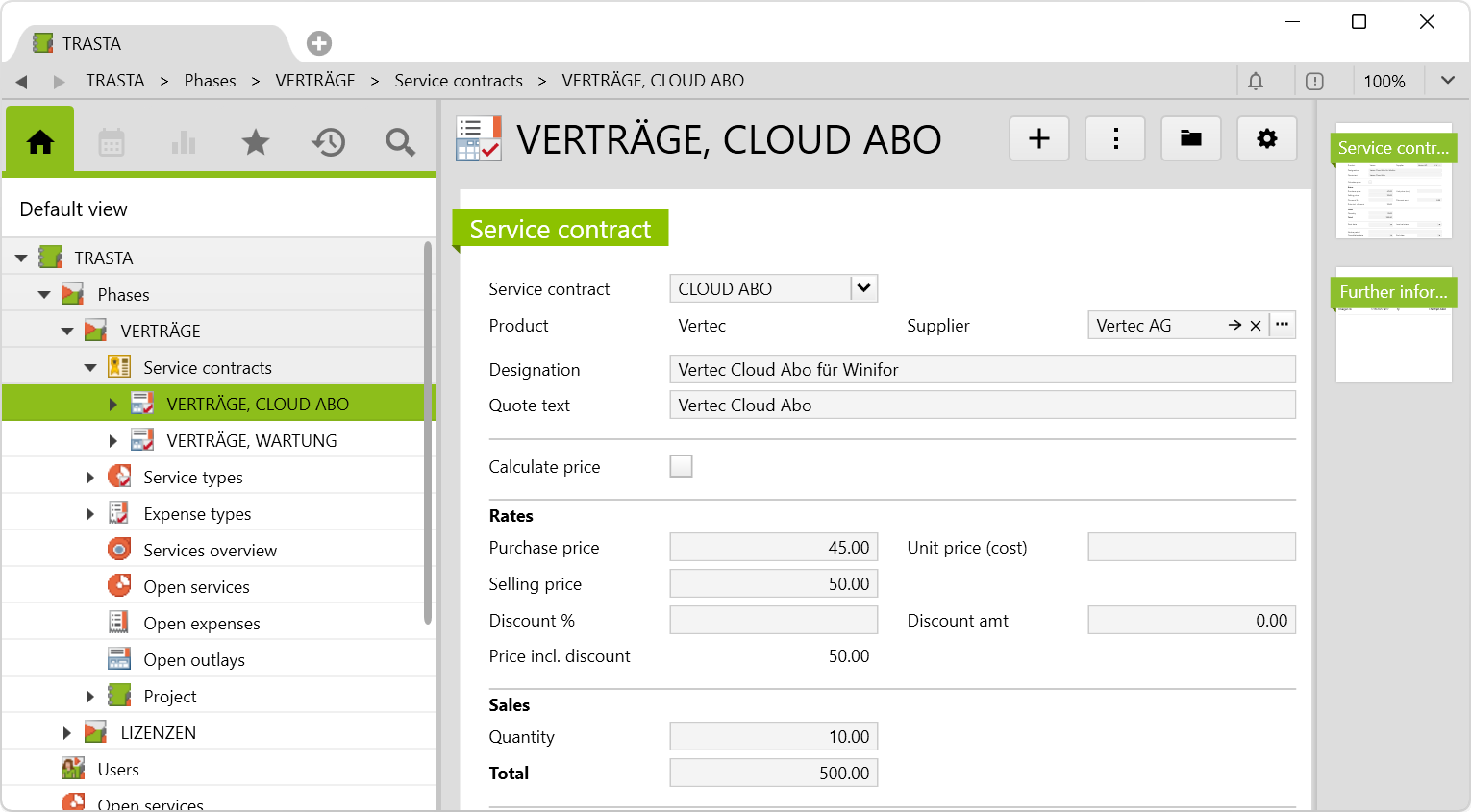Click Phases in the breadcrumb path
The image size is (1471, 812).
(210, 81)
